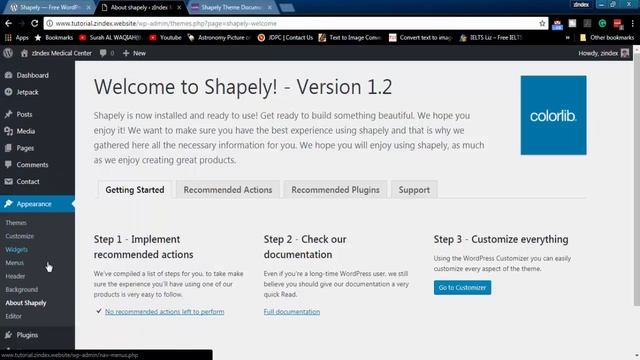Open Astronomy Picture bookmark
The width and height of the screenshot is (640, 360).
[x=219, y=38]
